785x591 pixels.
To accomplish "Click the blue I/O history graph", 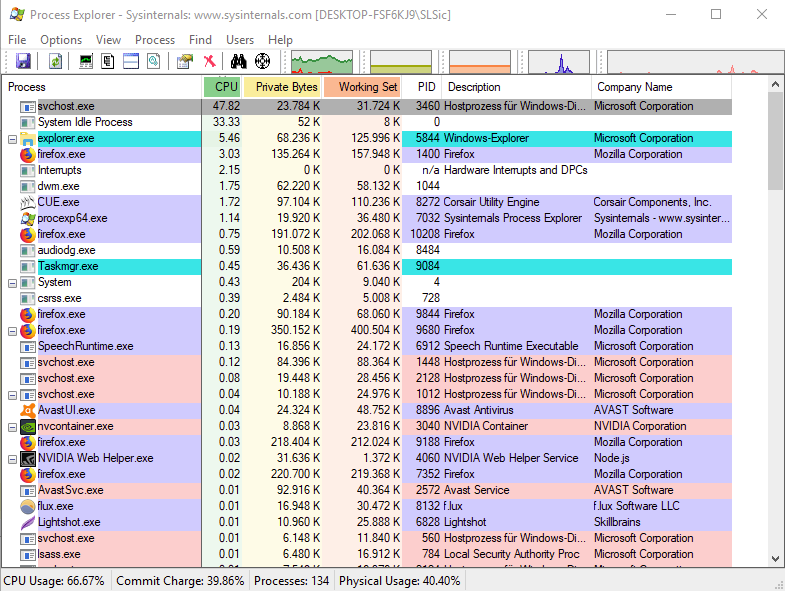I will click(x=559, y=62).
